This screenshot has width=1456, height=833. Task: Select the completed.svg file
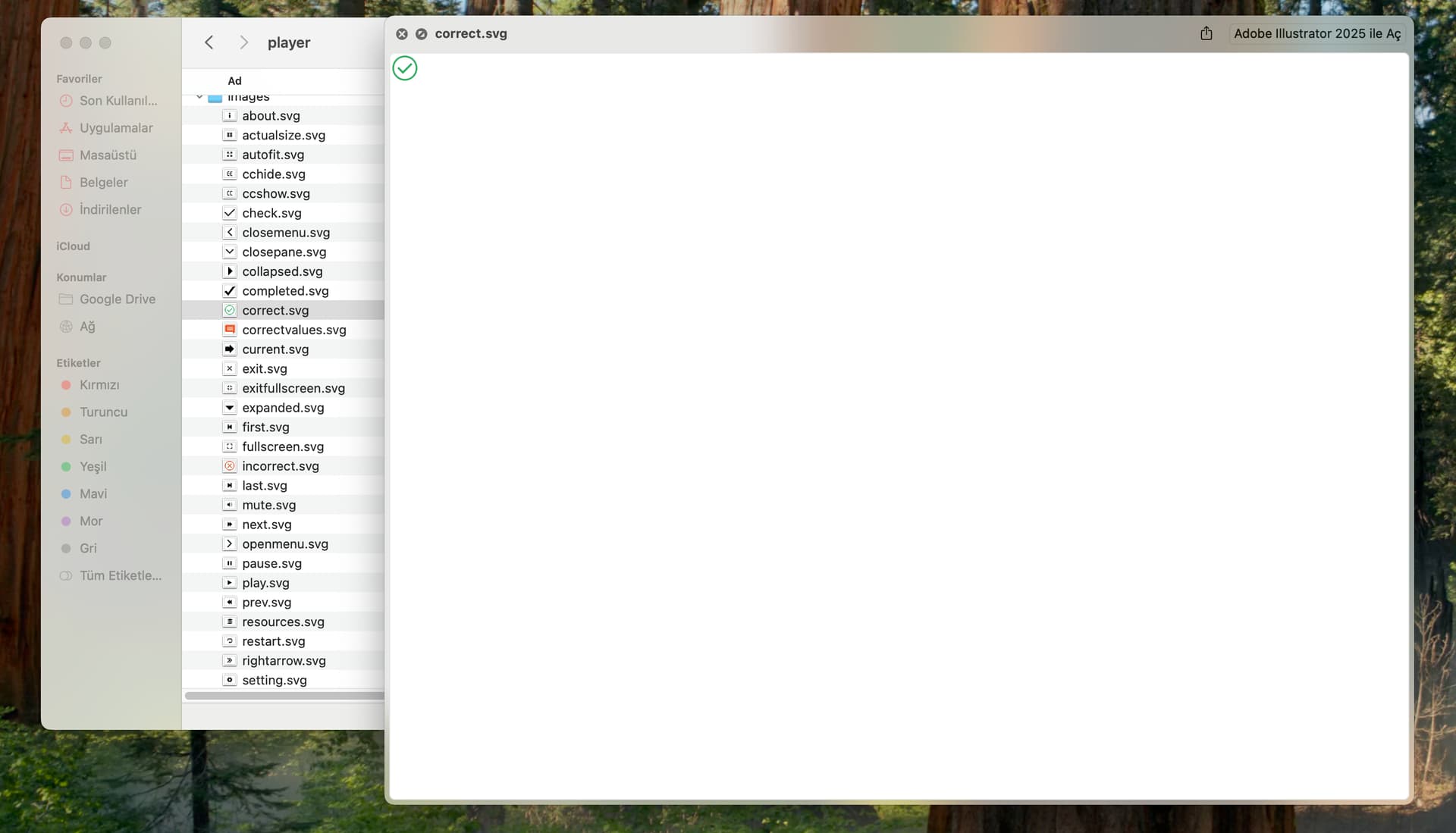285,291
